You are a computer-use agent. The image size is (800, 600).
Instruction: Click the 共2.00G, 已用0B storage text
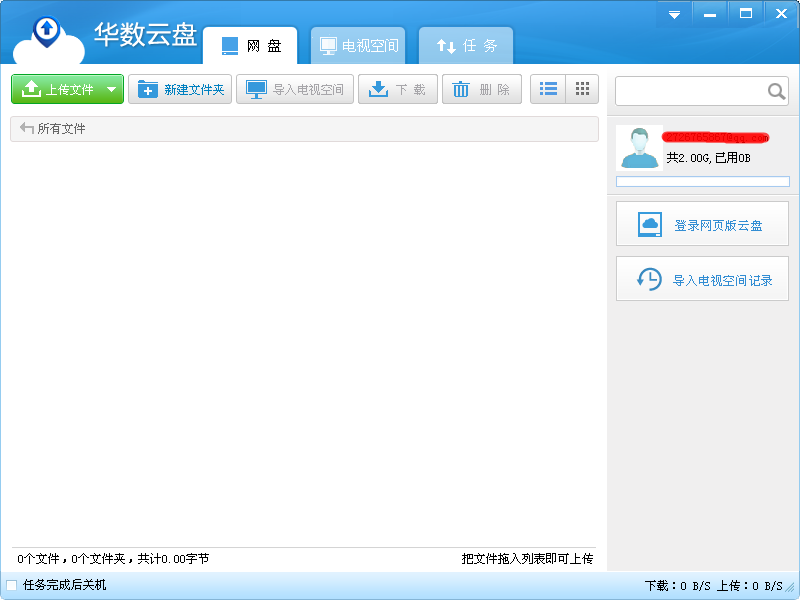tap(708, 158)
